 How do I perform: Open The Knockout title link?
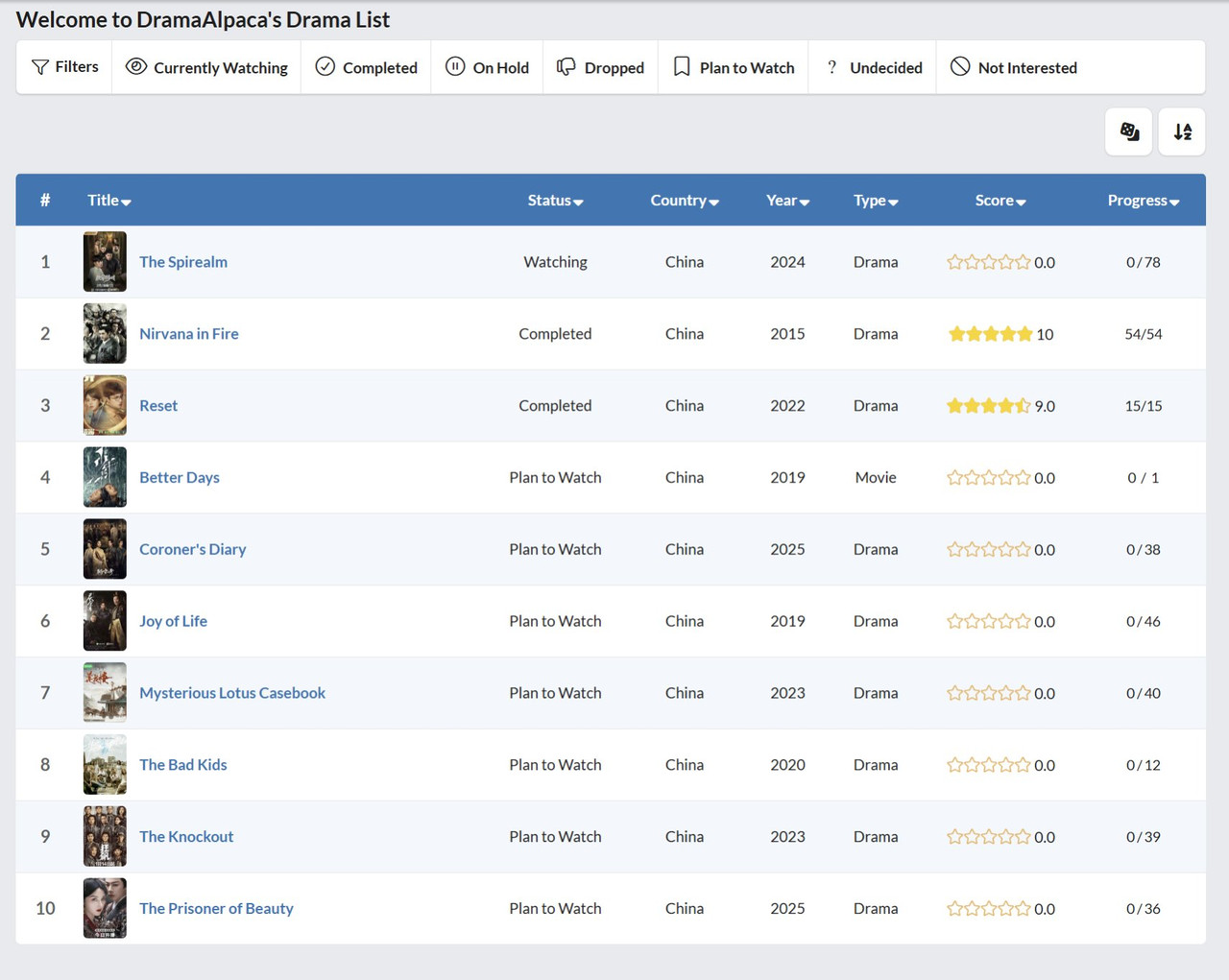(186, 837)
